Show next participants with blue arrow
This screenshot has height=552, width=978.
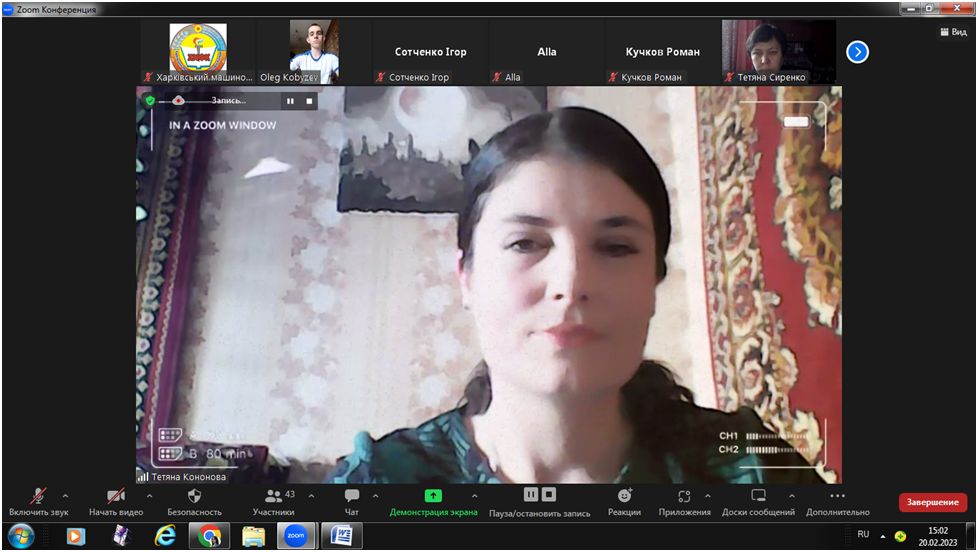[858, 52]
